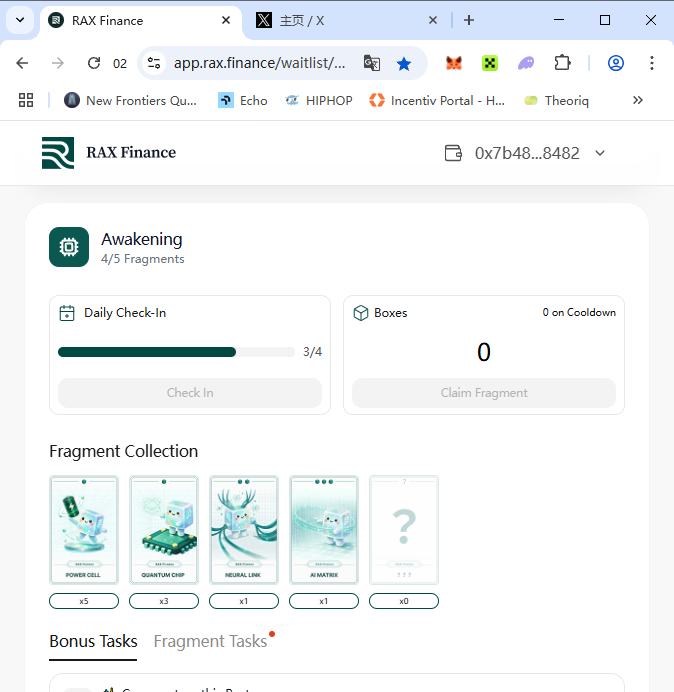674x692 pixels.
Task: Close the X browser tab
Action: click(x=433, y=20)
